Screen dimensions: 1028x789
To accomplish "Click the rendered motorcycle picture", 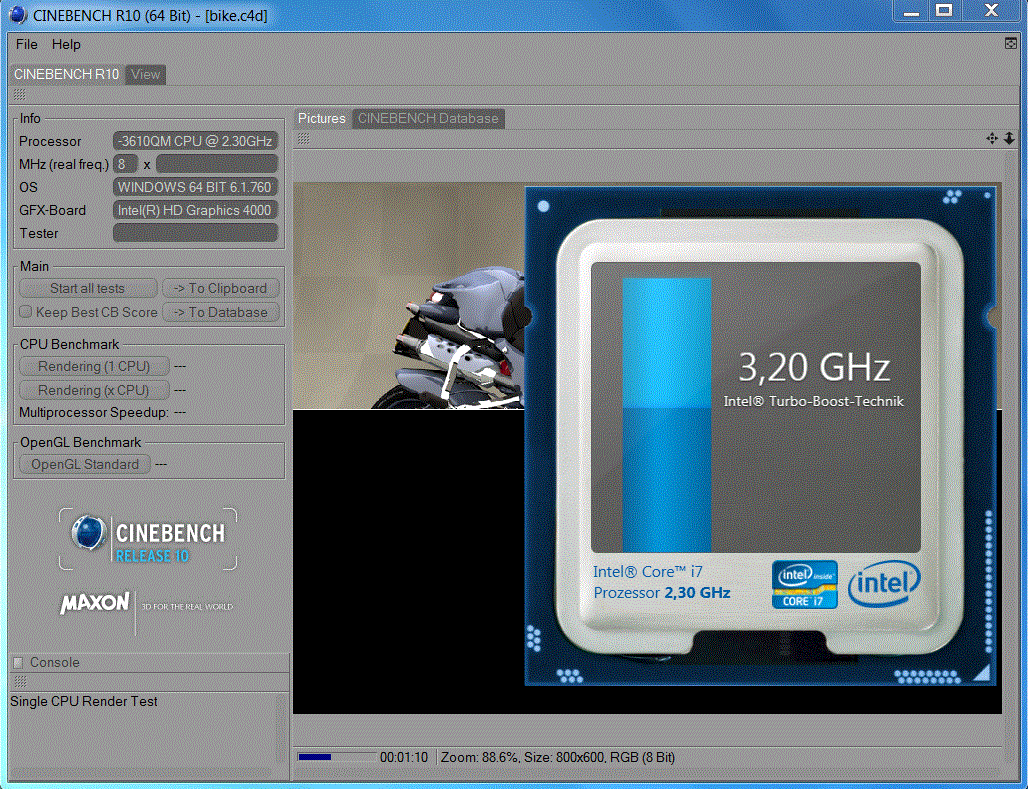I will click(x=408, y=296).
